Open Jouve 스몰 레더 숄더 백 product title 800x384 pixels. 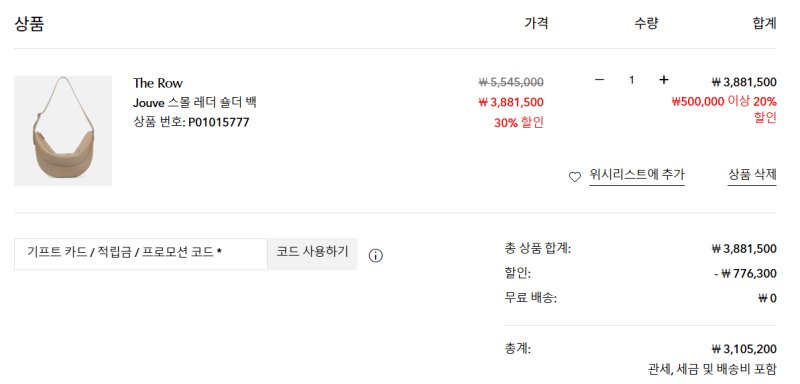pyautogui.click(x=194, y=103)
